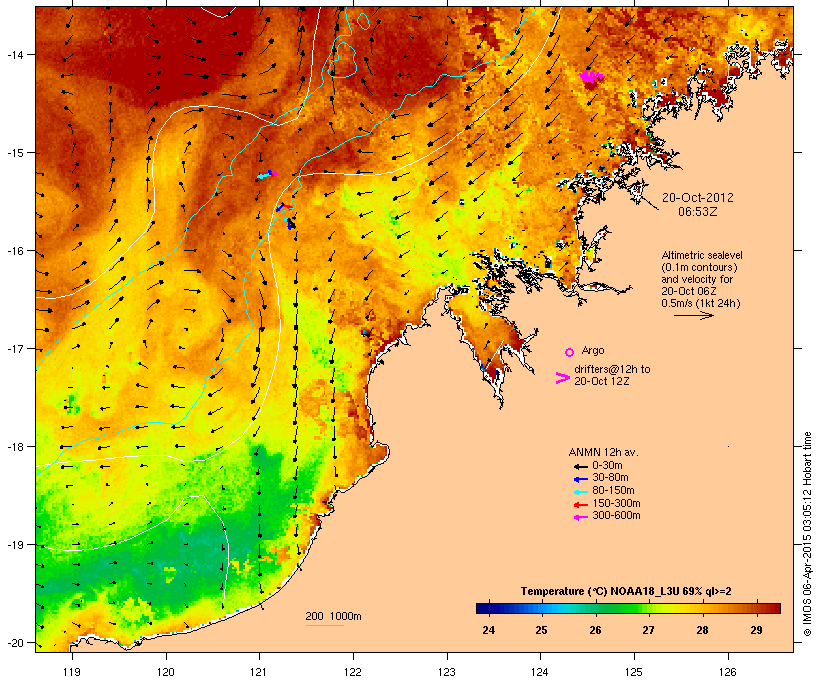This screenshot has height=680, width=820.
Task: Click the ANMN 12h av. heading
Action: (603, 452)
